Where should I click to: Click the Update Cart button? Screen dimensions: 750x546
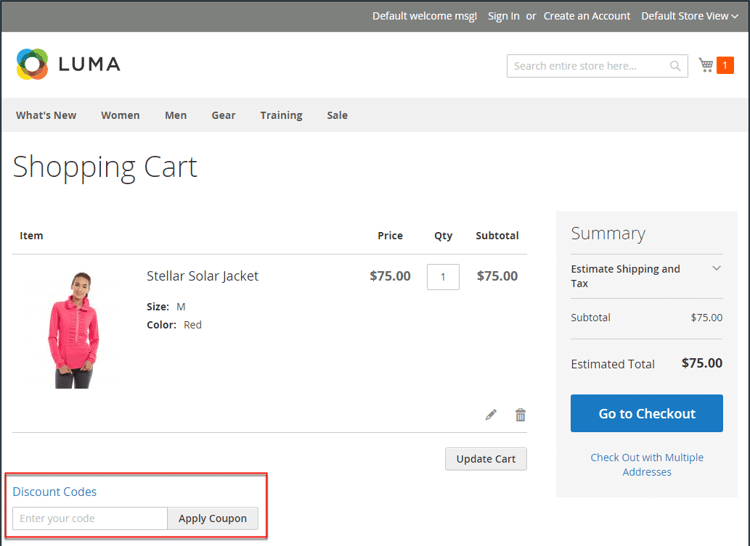pos(485,459)
